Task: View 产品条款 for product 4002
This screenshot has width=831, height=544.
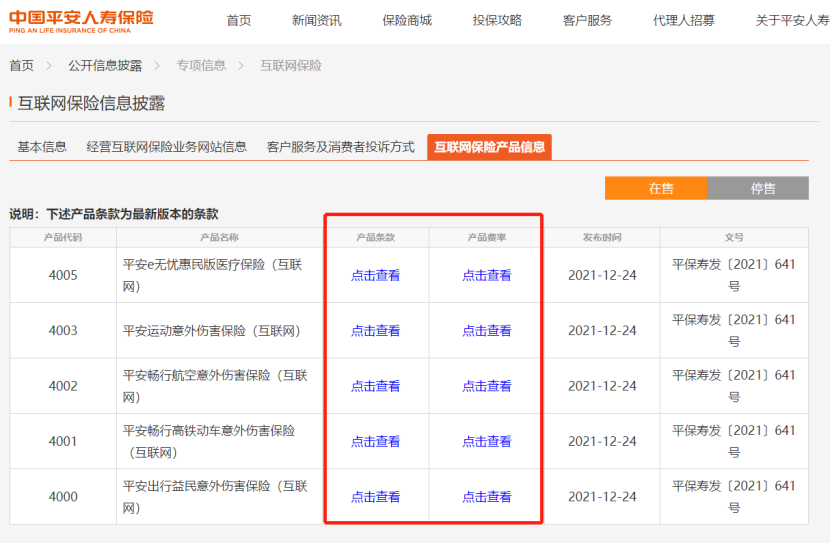Action: (375, 387)
